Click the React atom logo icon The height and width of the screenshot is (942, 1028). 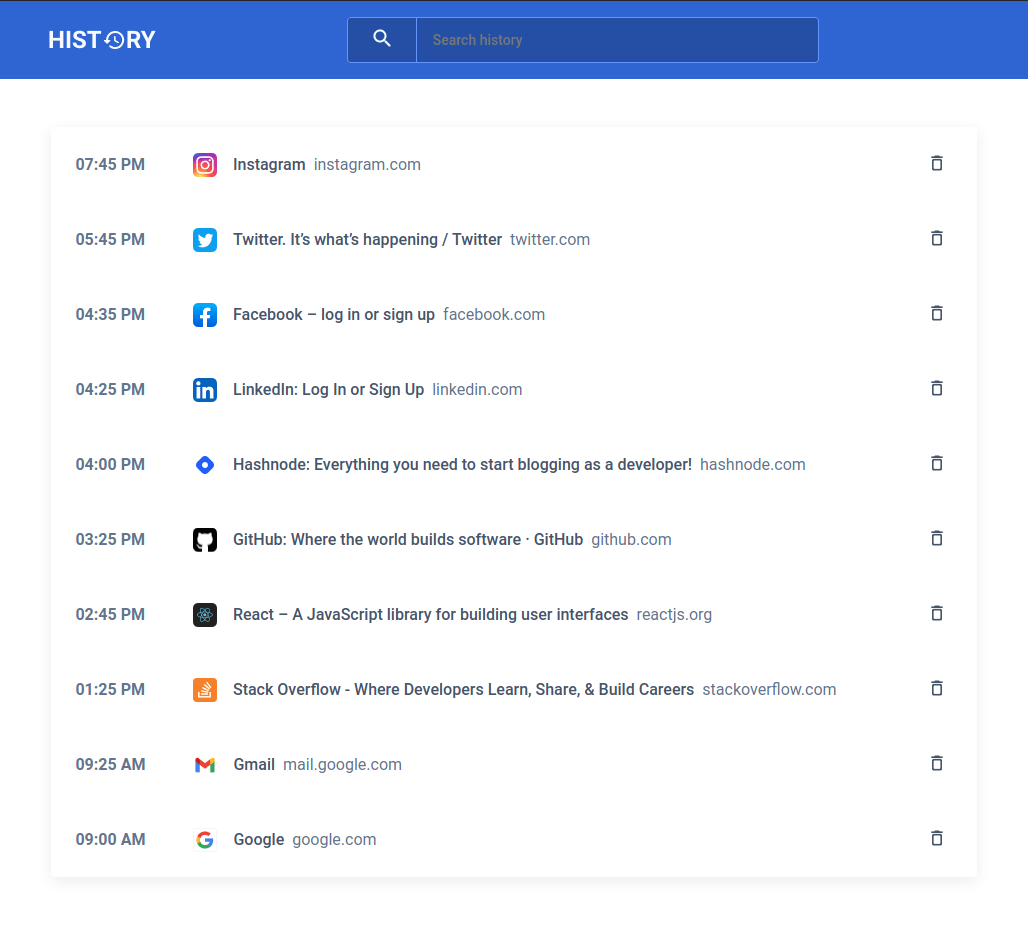pos(205,614)
